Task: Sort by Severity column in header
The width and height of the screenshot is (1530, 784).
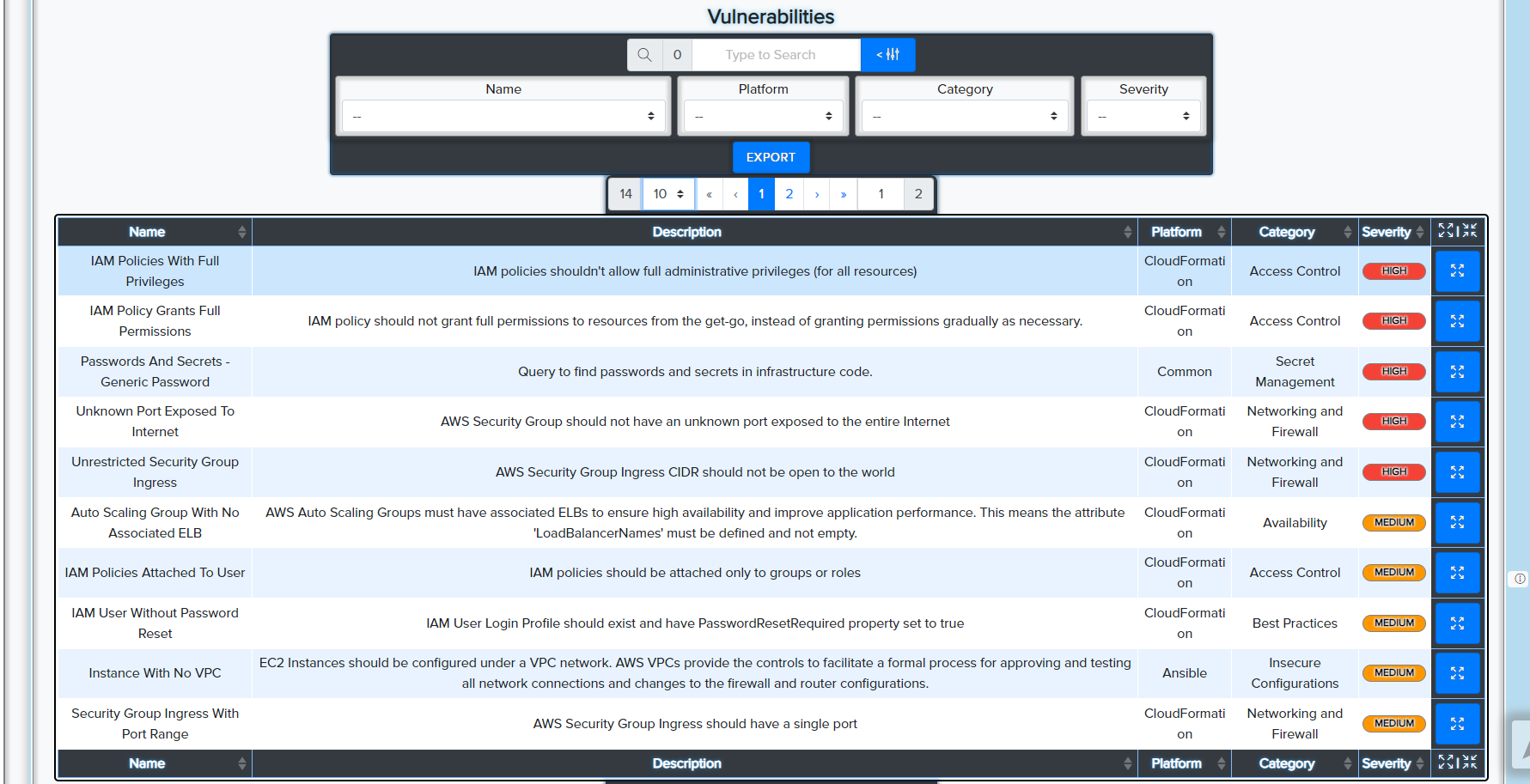Action: click(1394, 232)
